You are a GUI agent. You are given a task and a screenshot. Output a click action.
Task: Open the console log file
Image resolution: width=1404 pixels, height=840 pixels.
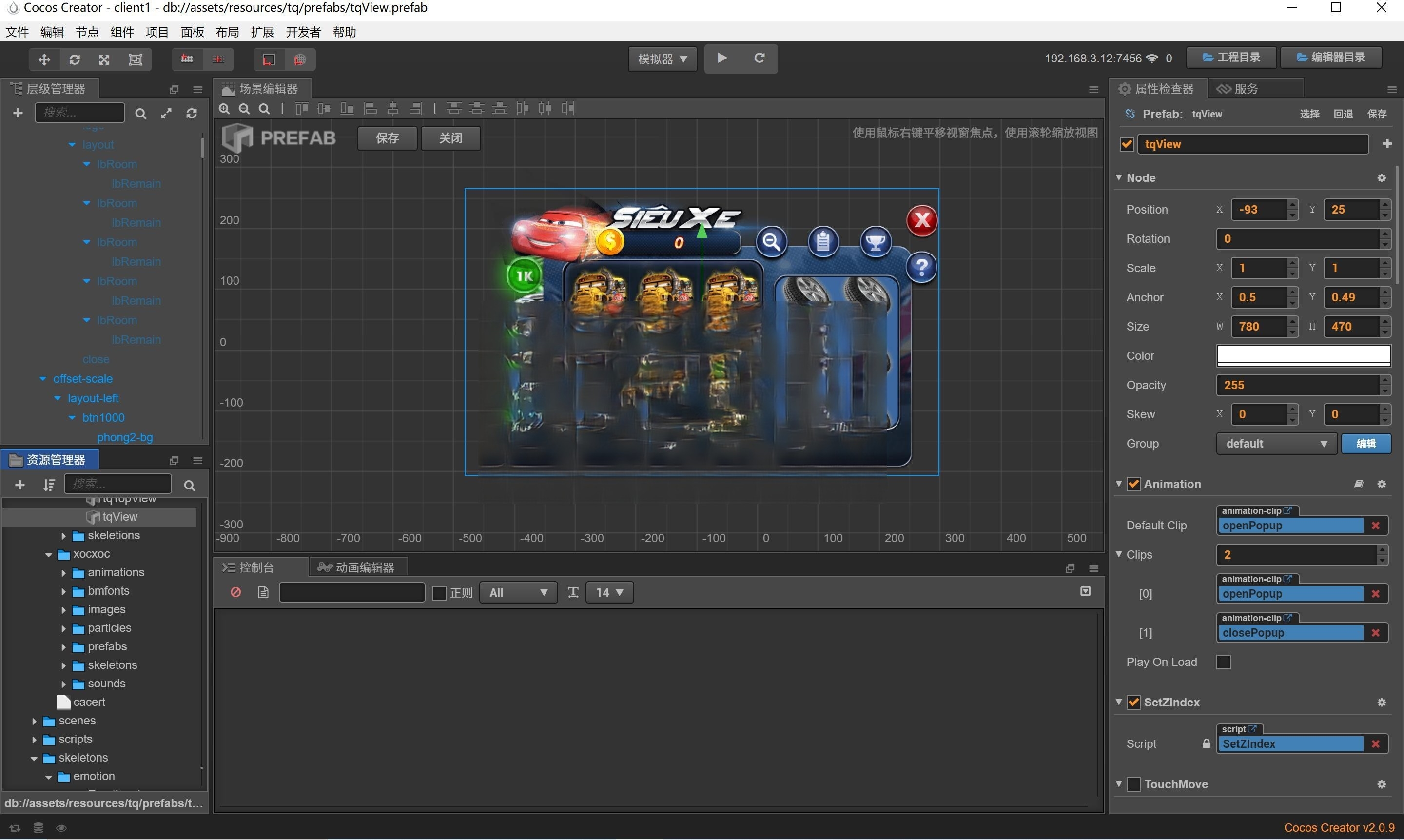click(x=263, y=592)
